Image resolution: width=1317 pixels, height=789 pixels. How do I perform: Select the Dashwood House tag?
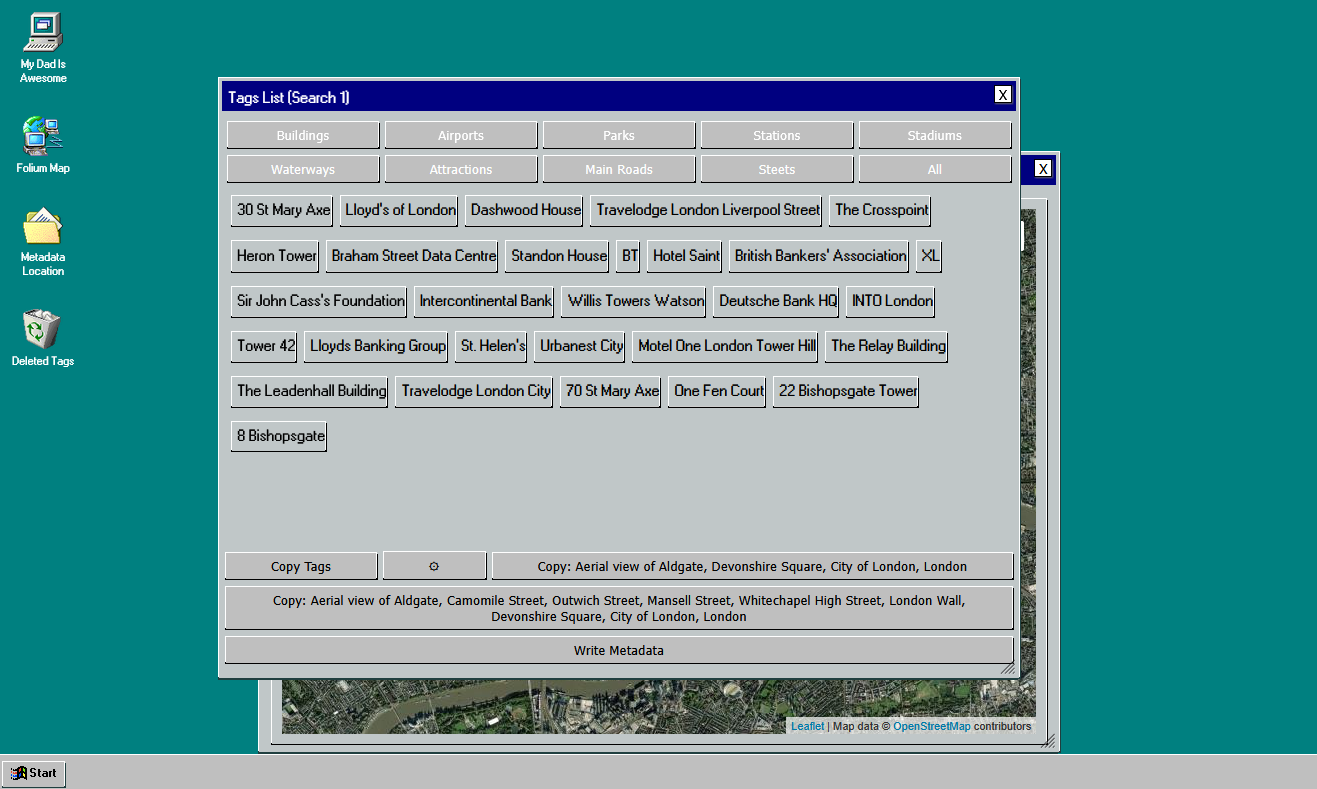point(526,210)
